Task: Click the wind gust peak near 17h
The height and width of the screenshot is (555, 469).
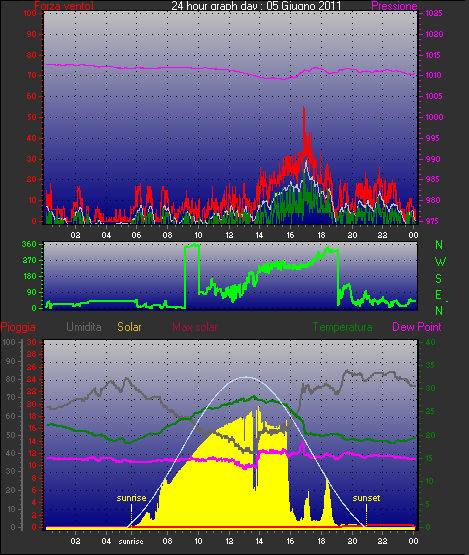Action: (304, 110)
